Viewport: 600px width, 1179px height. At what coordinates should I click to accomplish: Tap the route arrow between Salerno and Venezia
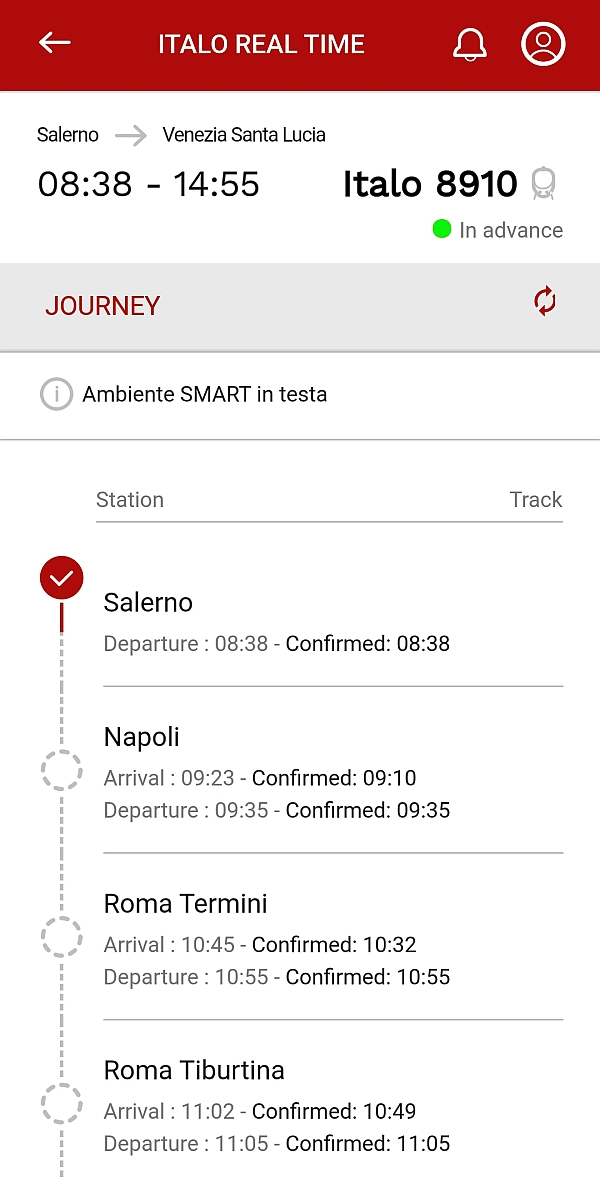130,135
